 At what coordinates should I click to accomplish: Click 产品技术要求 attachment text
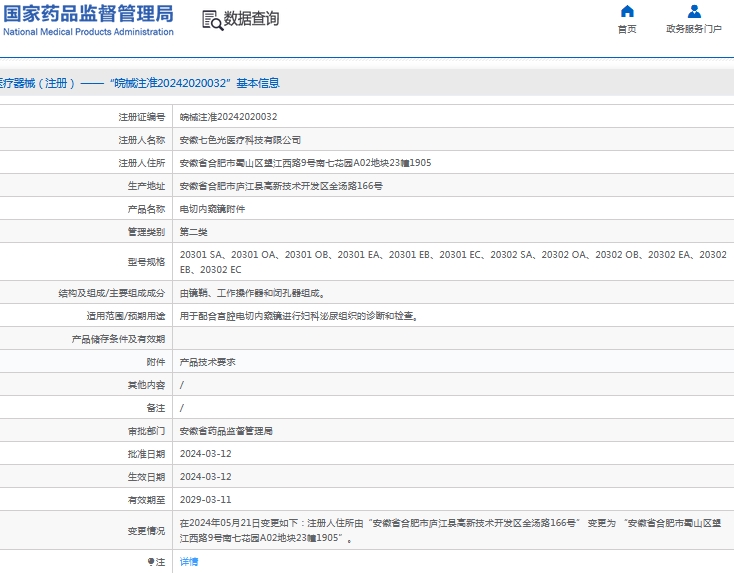tap(208, 362)
